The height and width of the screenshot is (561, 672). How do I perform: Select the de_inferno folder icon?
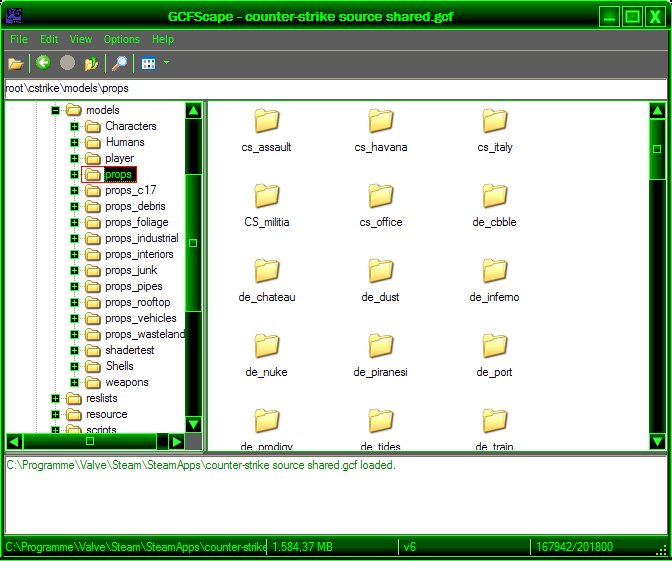(495, 270)
